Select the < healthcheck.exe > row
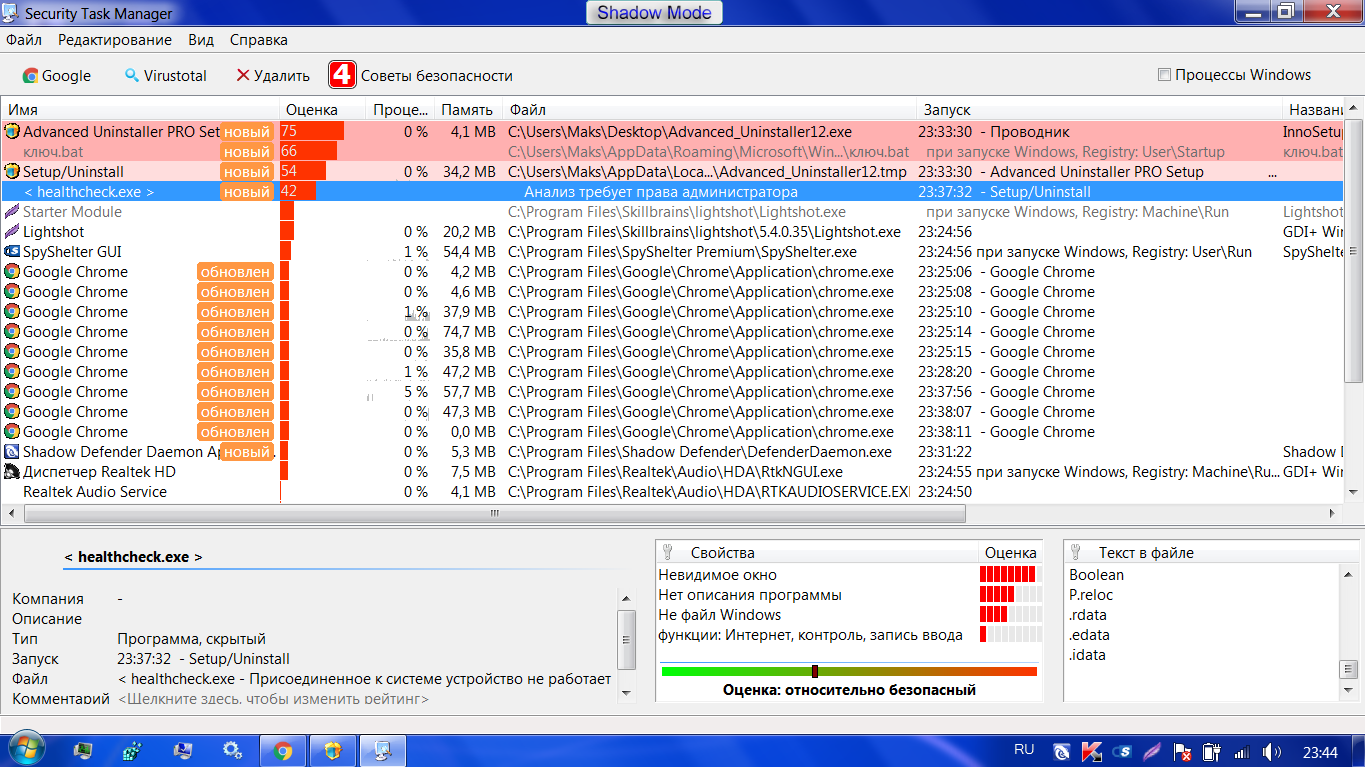 click(672, 192)
